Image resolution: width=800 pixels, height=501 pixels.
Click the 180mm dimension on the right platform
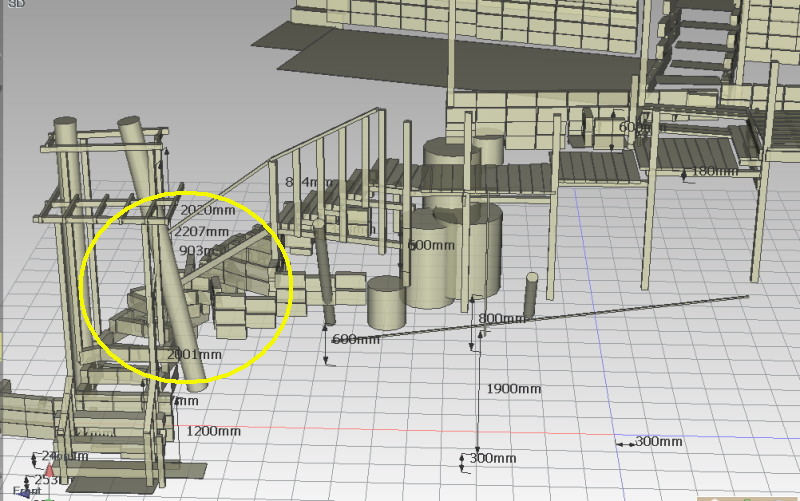pyautogui.click(x=714, y=172)
